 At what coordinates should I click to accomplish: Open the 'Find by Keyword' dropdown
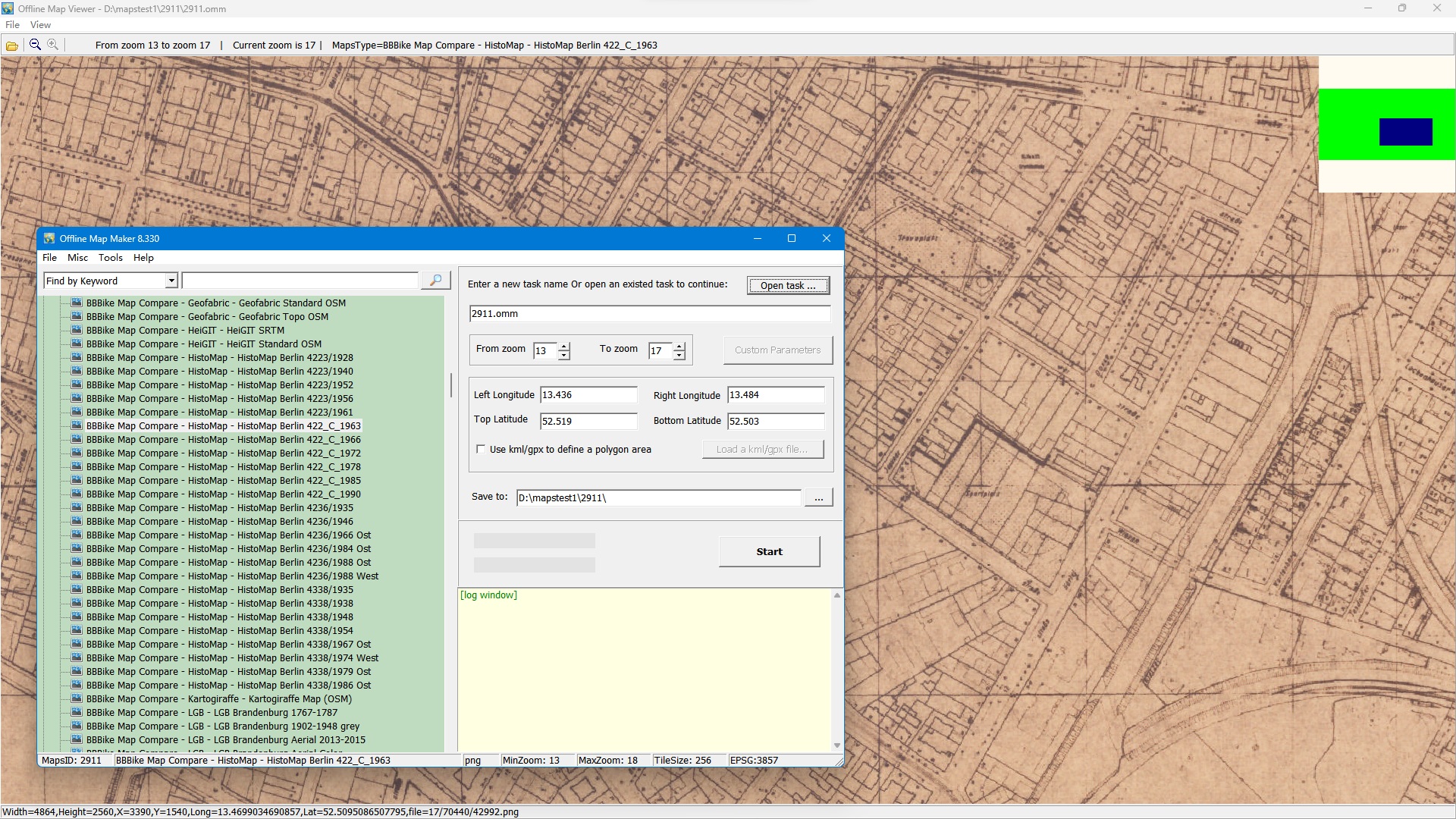[171, 281]
